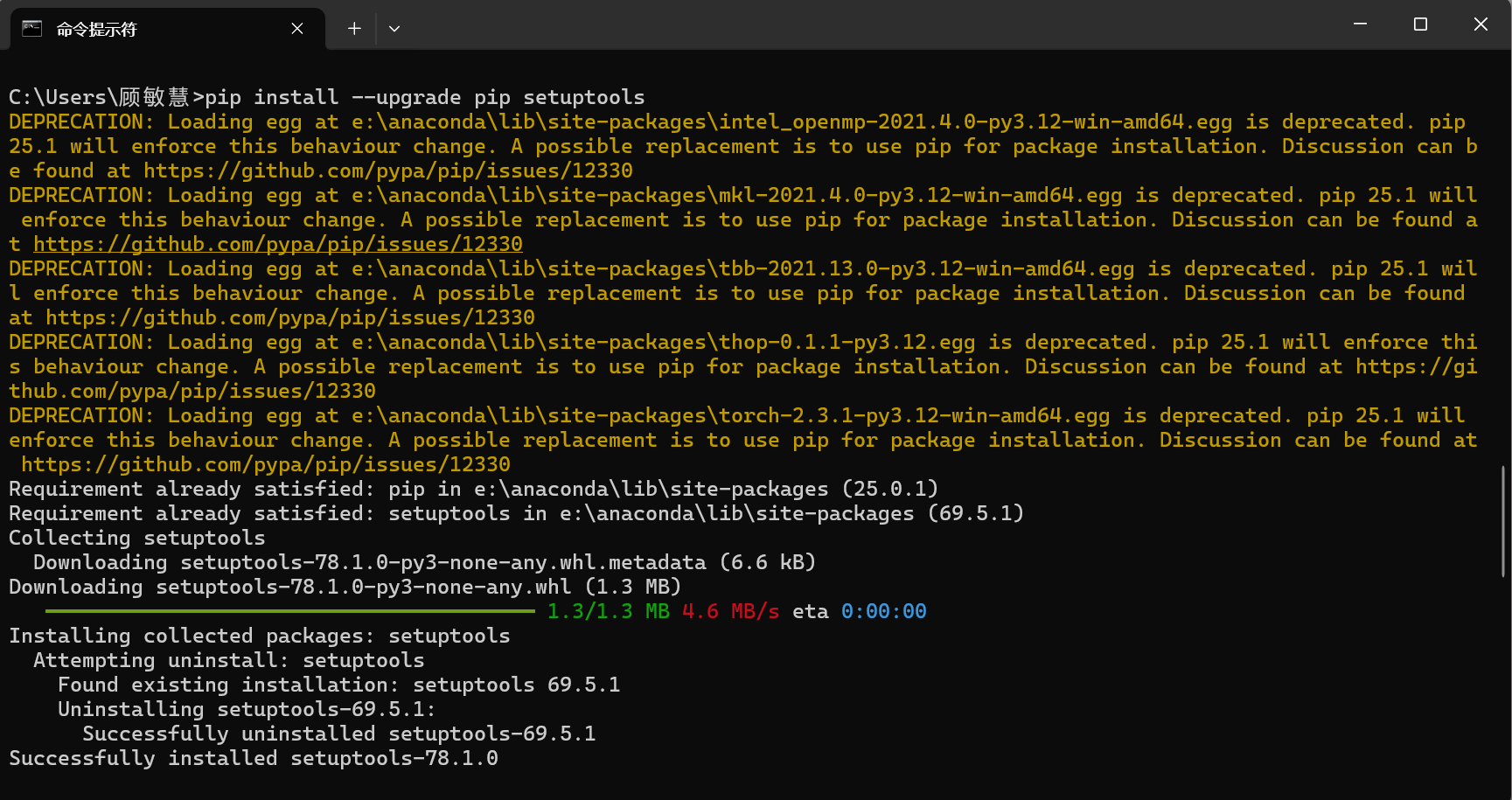The image size is (1512, 800).
Task: Click the Requirement already satisfied: pip line
Action: pyautogui.click(x=472, y=489)
